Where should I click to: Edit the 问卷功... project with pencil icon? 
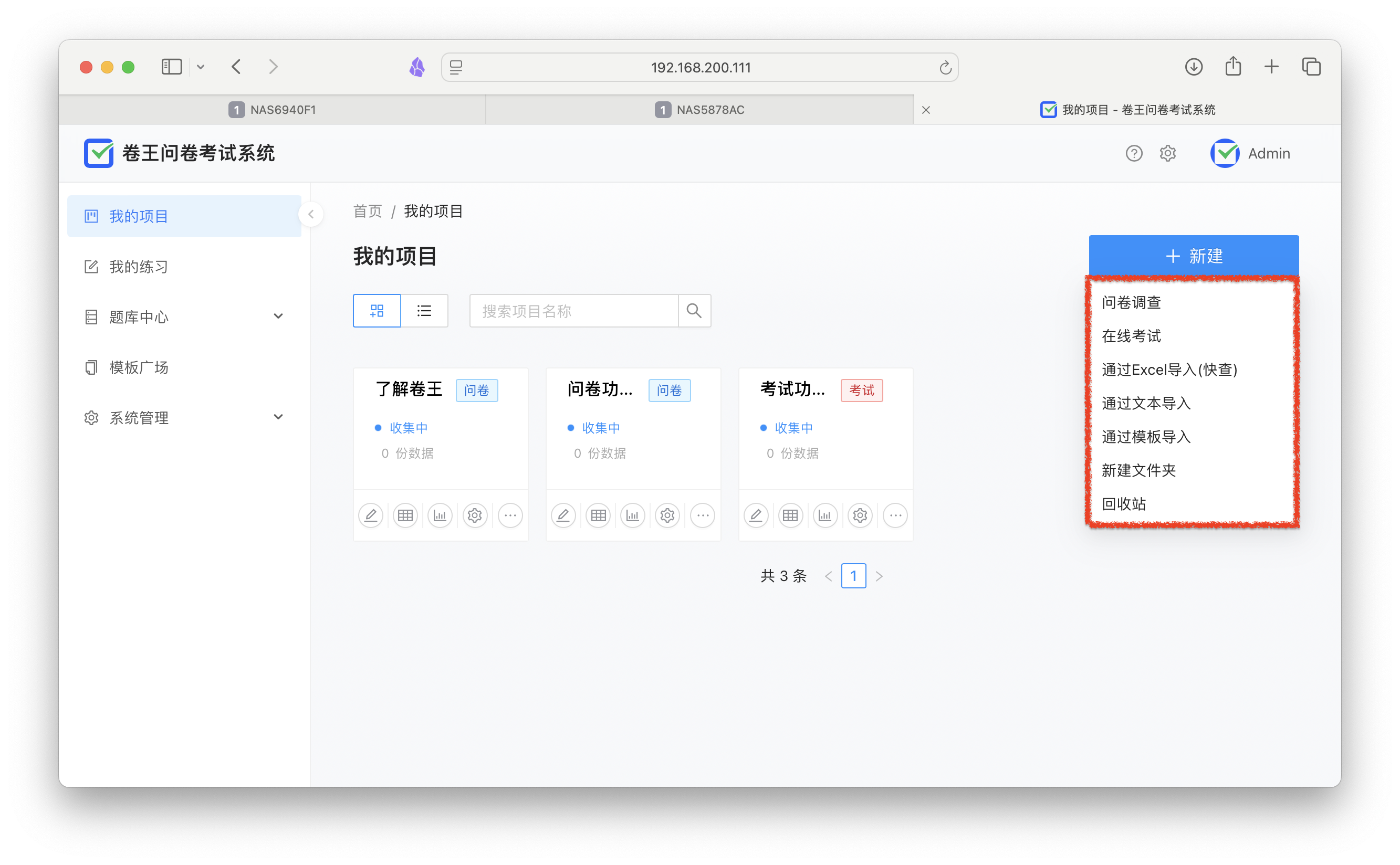coord(563,515)
